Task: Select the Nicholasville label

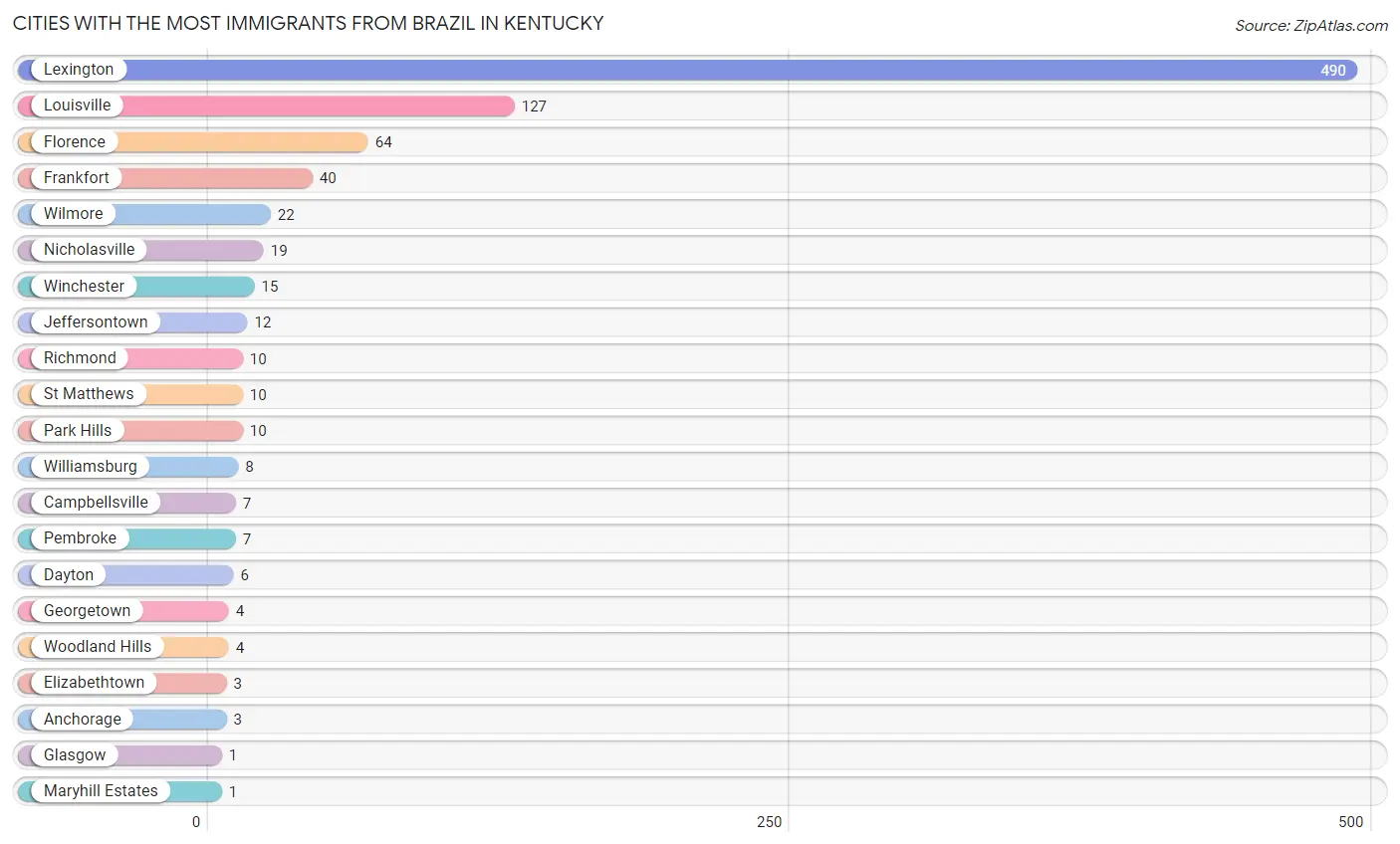Action: pyautogui.click(x=90, y=250)
